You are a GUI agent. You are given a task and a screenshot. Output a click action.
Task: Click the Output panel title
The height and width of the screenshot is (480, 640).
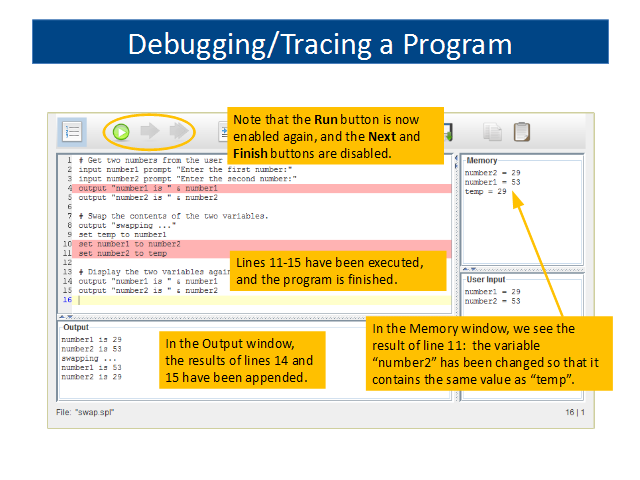point(76,327)
